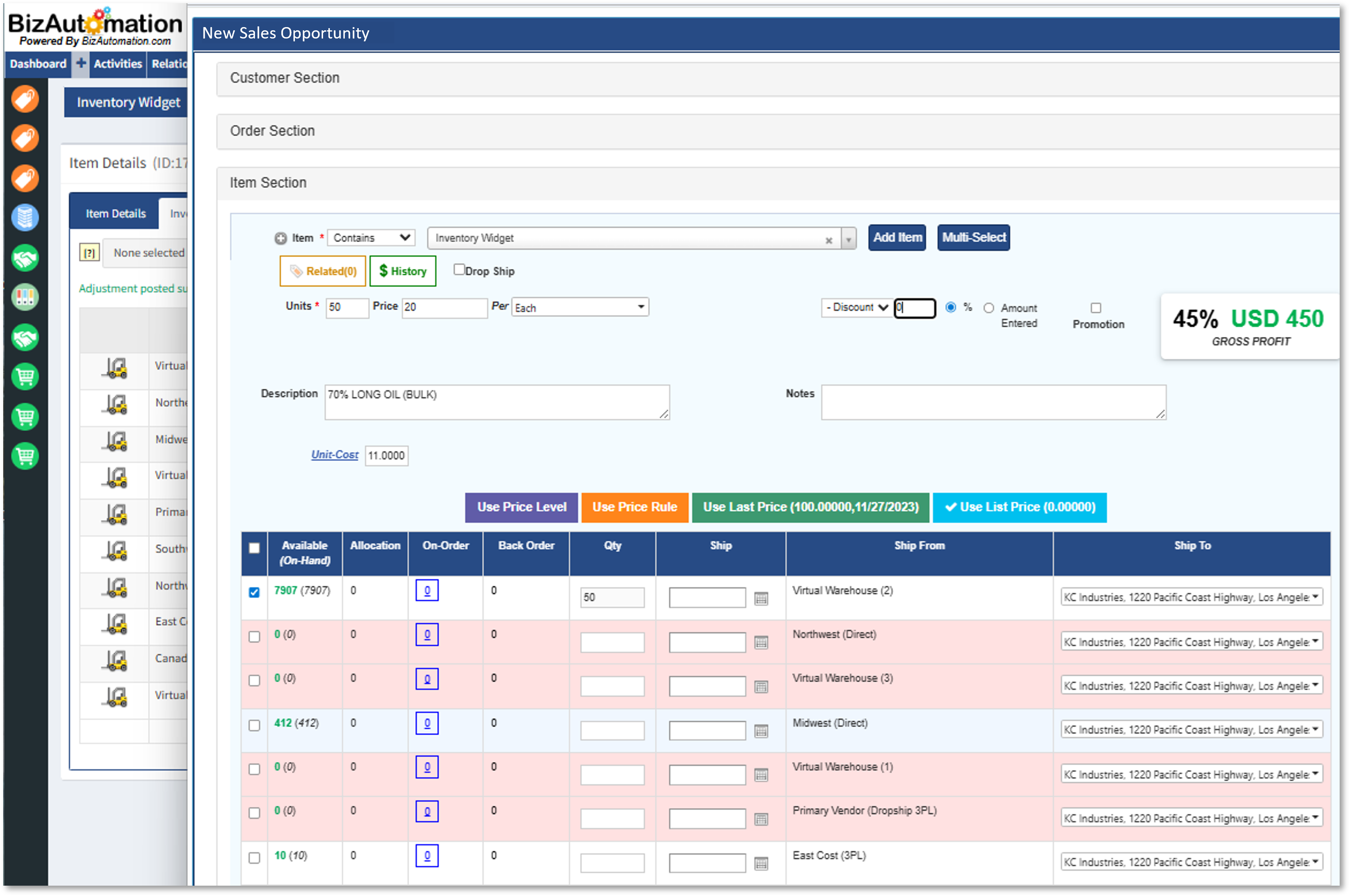
Task: Click the blue stacked-documents sidebar icon
Action: pyautogui.click(x=25, y=218)
